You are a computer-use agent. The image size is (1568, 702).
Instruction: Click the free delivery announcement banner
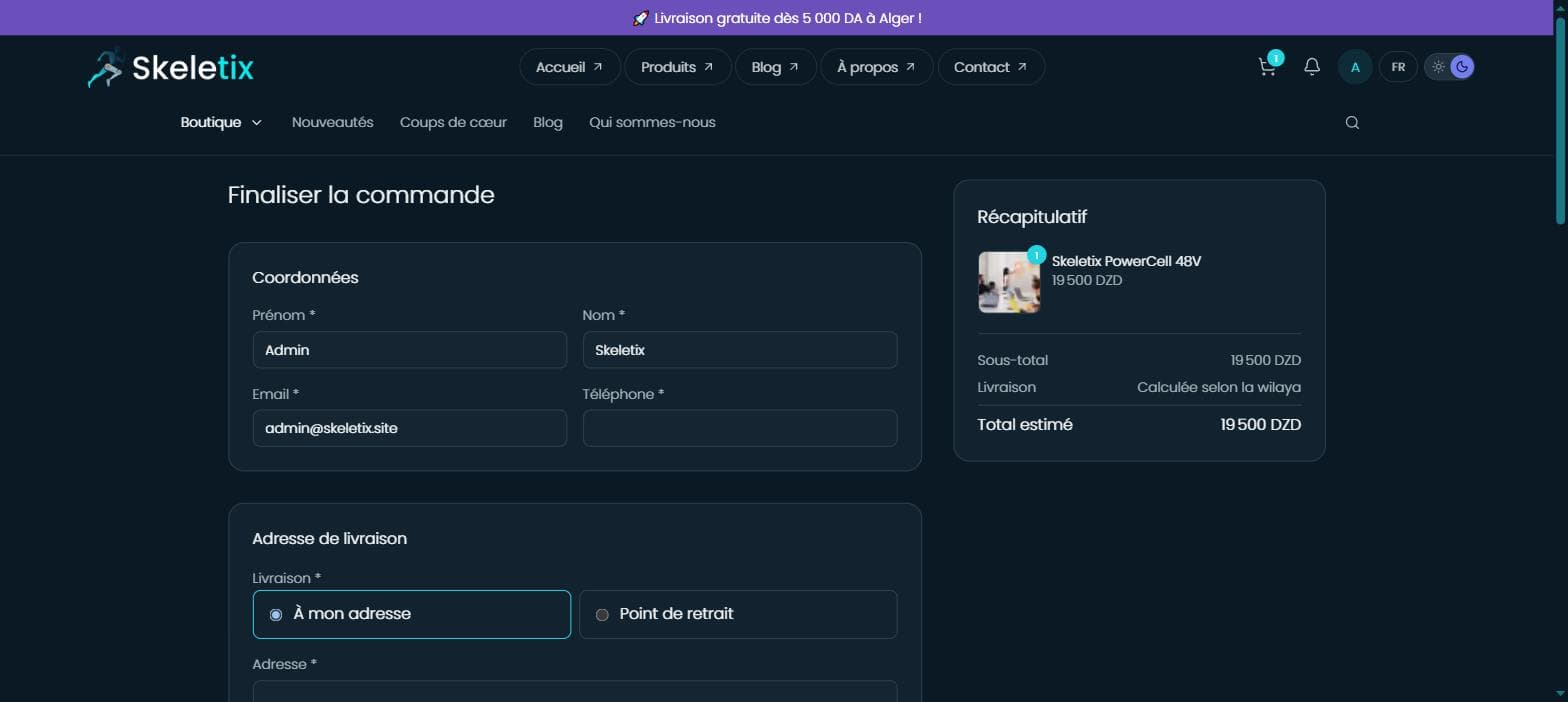pos(777,18)
